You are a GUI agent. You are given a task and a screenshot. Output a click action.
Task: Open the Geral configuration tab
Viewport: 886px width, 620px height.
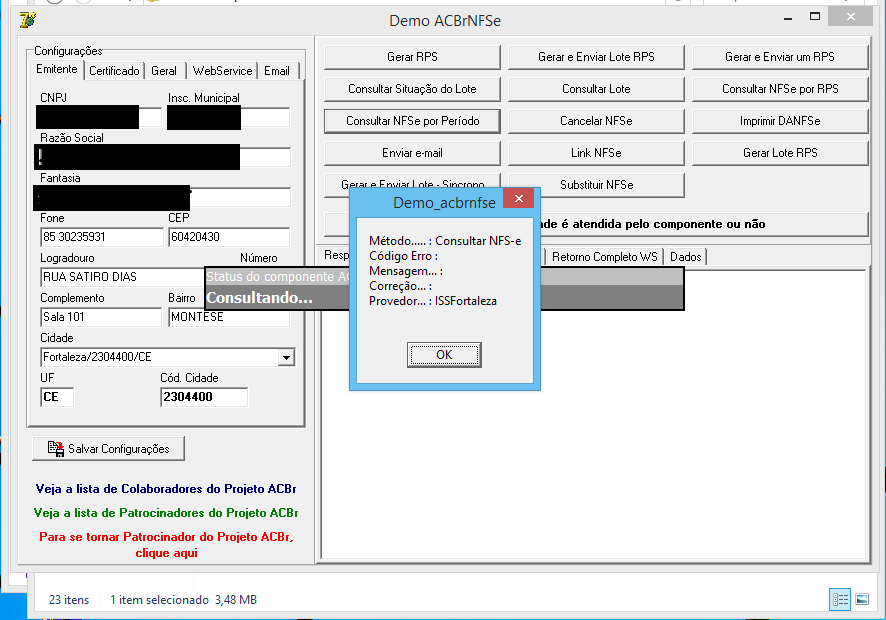[x=164, y=71]
